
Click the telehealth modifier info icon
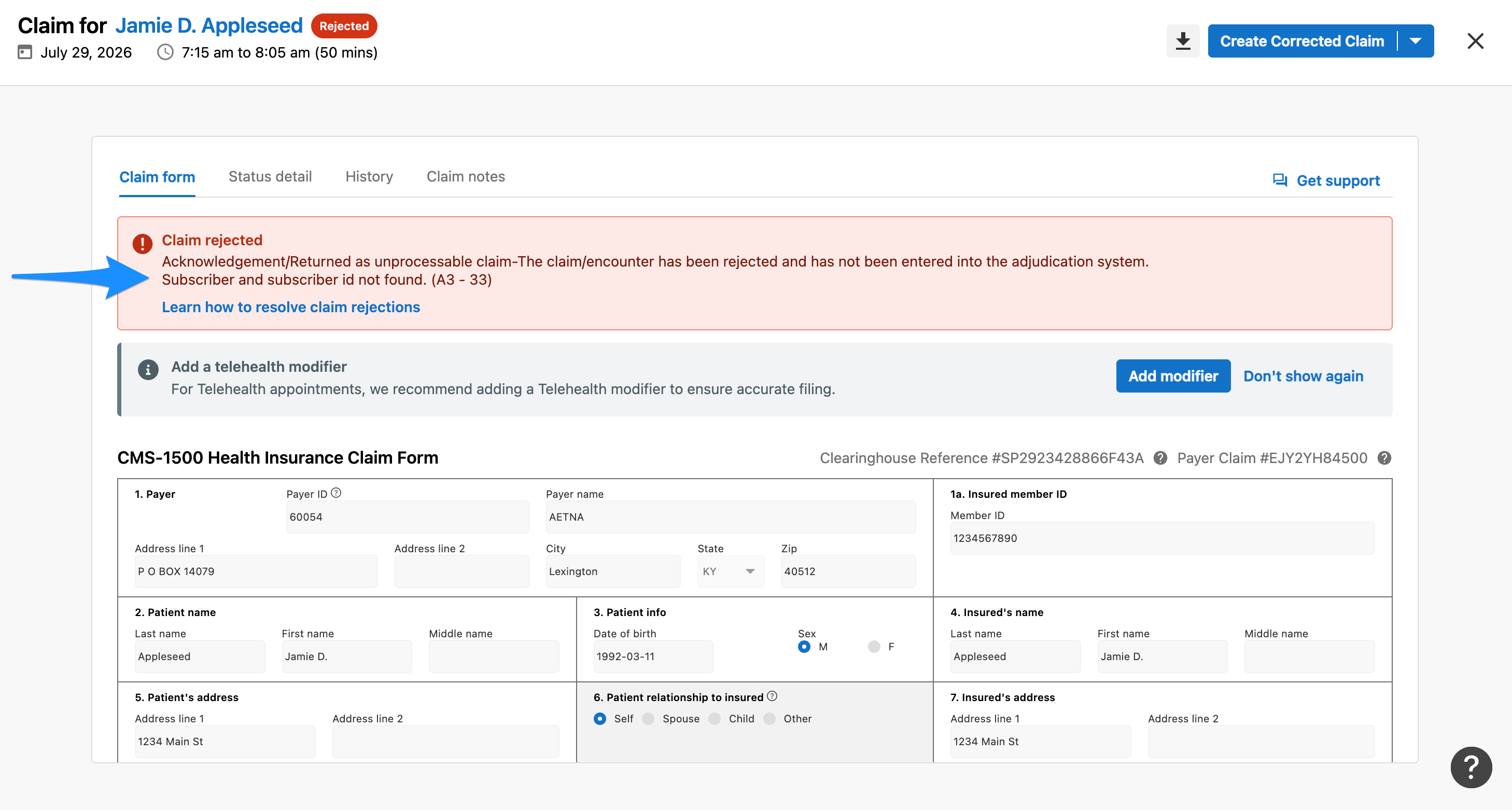tap(148, 369)
